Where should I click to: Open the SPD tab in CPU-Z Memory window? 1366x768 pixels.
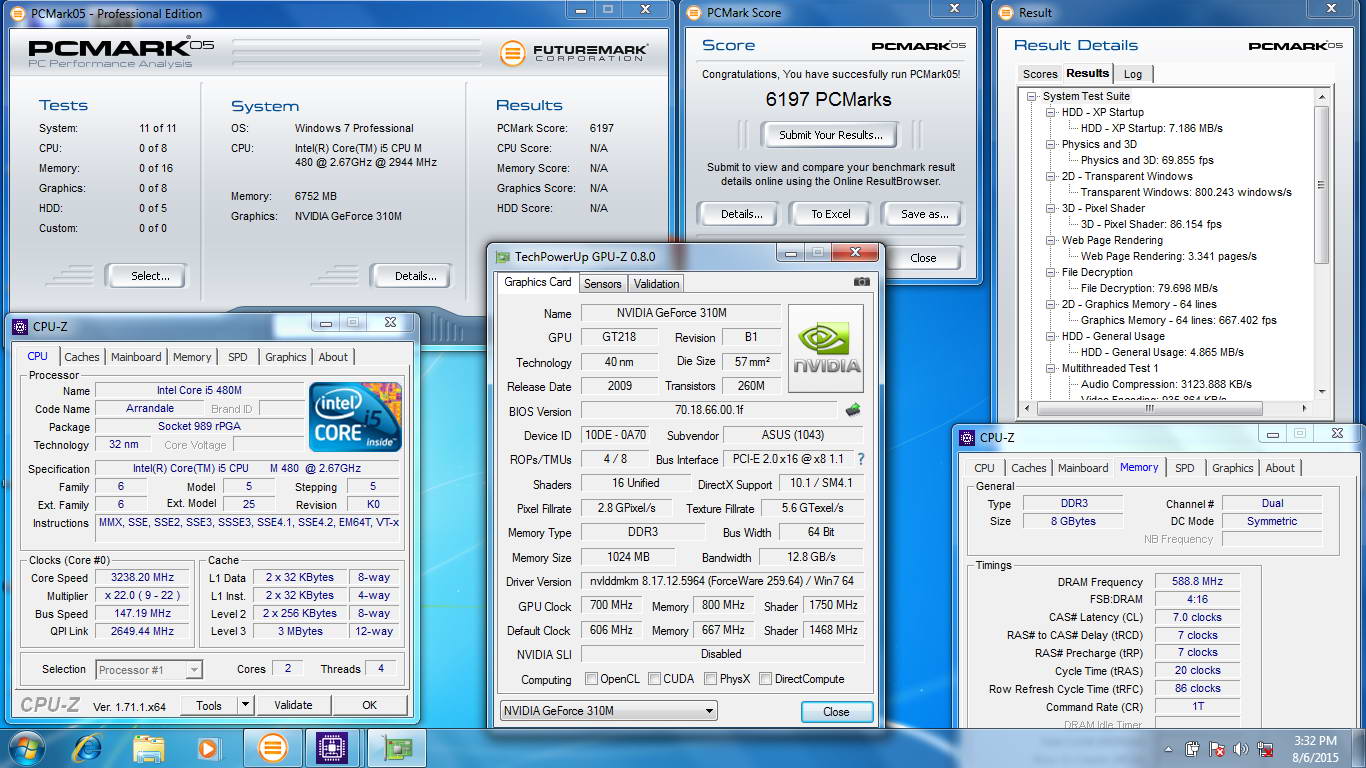pyautogui.click(x=1185, y=468)
